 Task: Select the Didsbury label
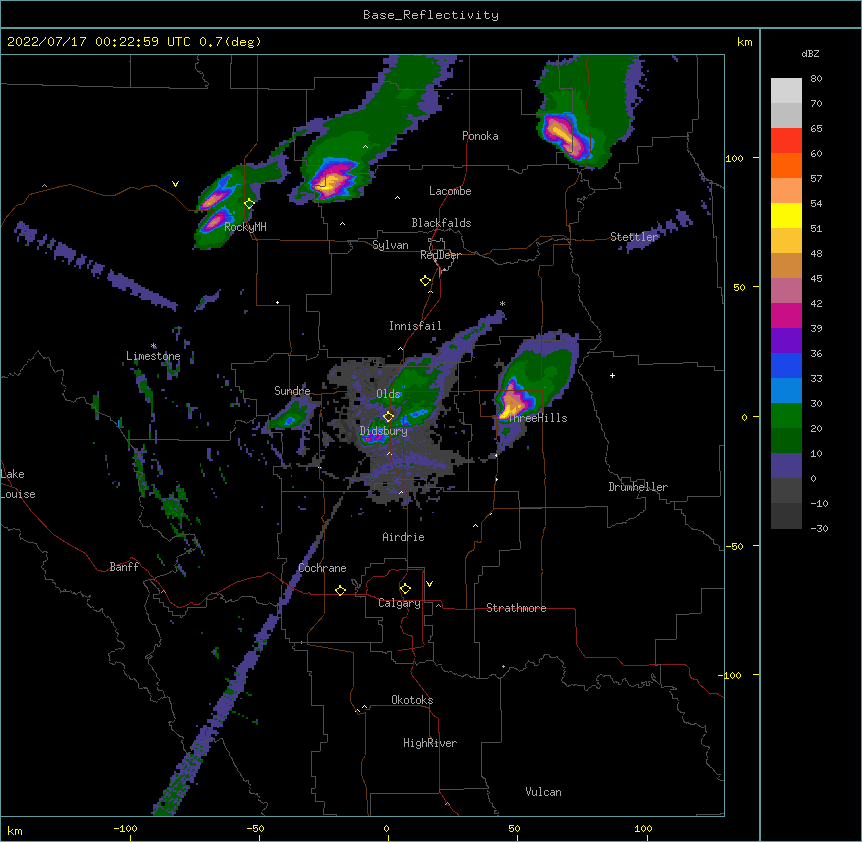384,431
